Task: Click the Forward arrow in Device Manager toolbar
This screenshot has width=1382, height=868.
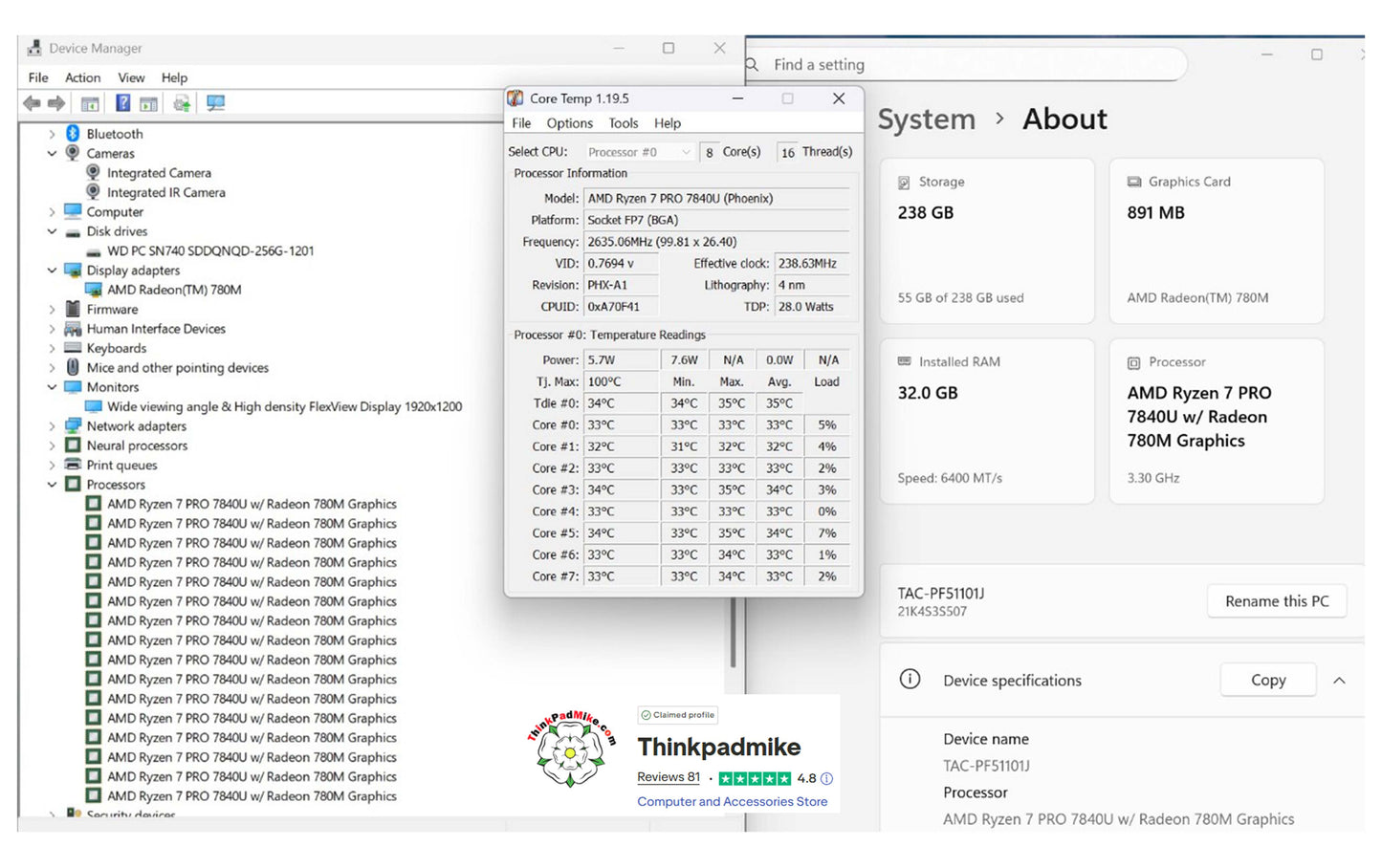Action: 56,103
